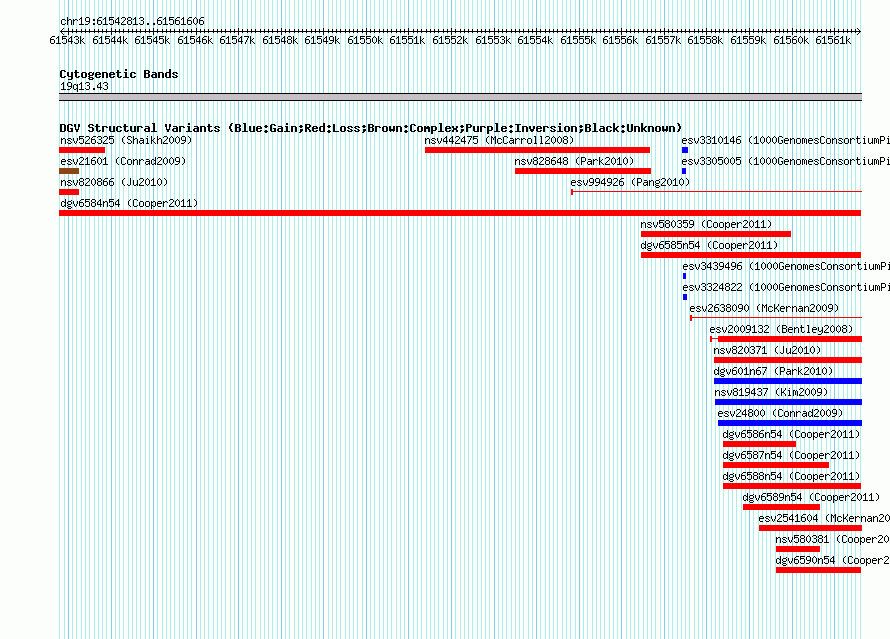Click the 61561k ruler tick label

pyautogui.click(x=833, y=40)
